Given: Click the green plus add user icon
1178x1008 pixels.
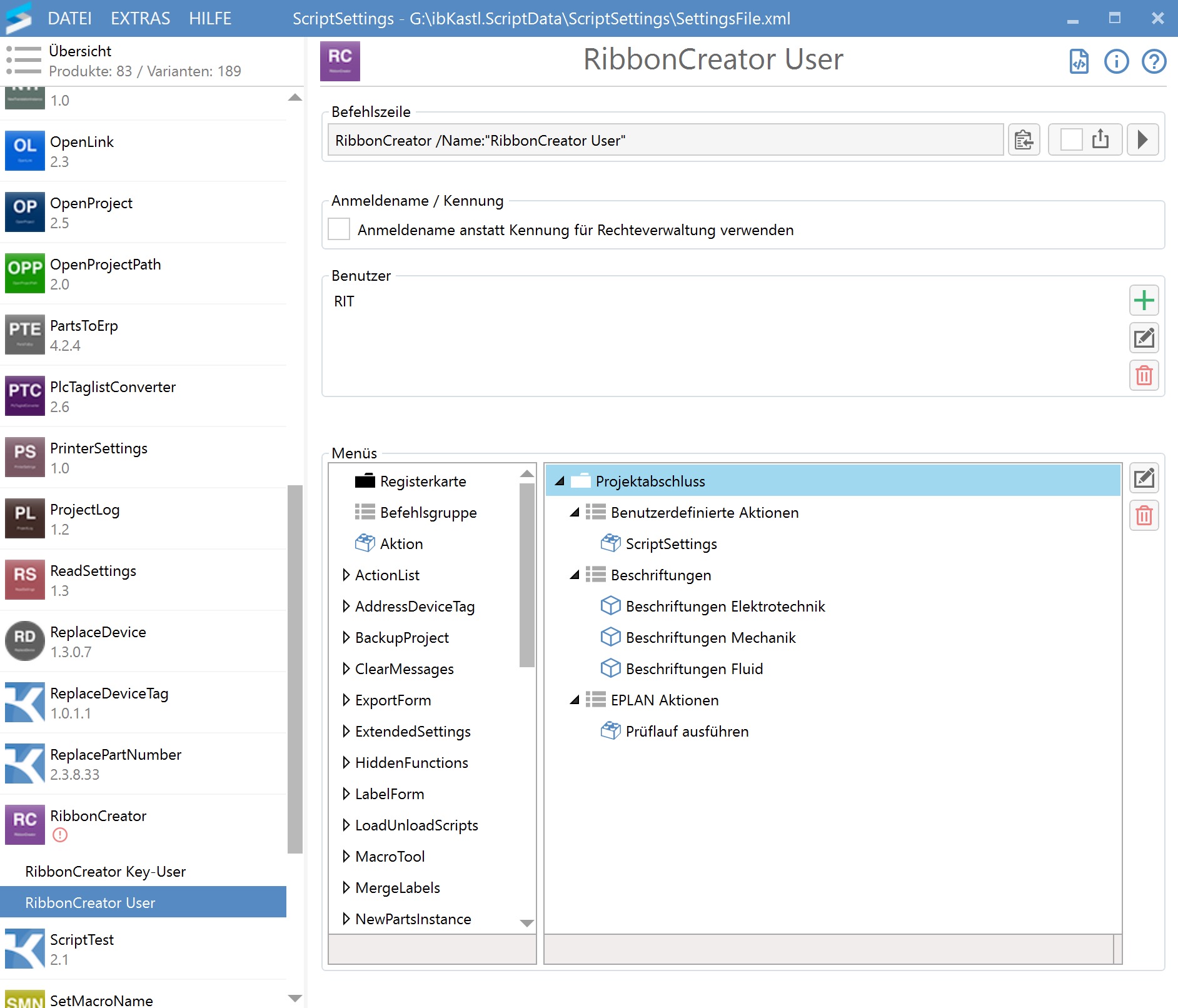Looking at the screenshot, I should [x=1144, y=301].
